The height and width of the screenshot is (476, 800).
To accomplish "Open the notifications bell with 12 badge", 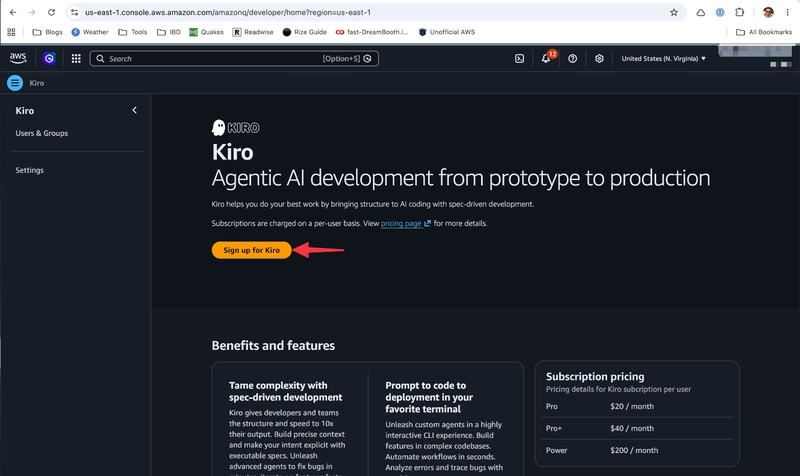I will 547,58.
